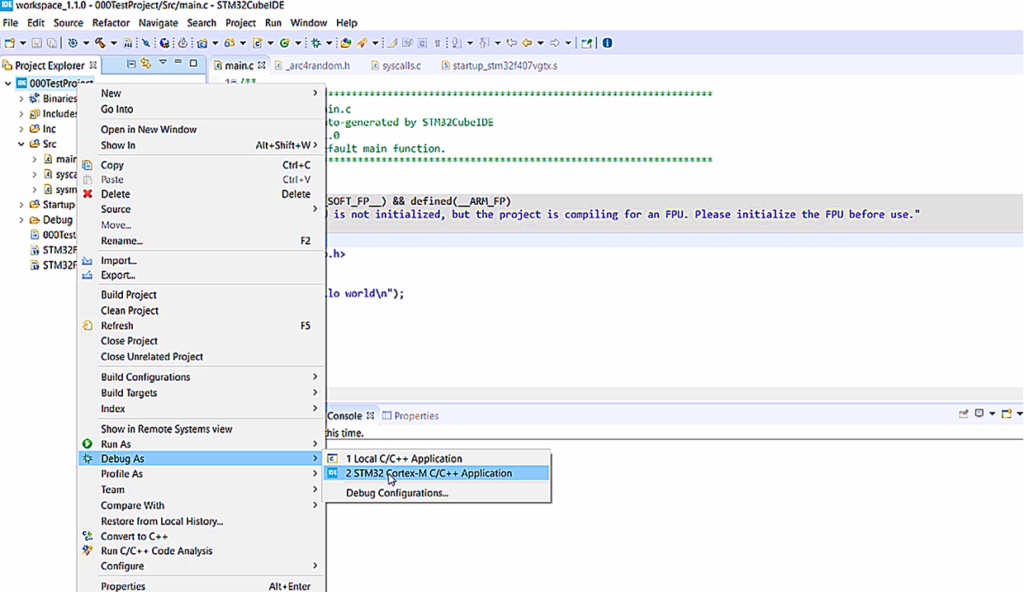
Task: Click the forward navigation arrow icon
Action: pyautogui.click(x=554, y=43)
